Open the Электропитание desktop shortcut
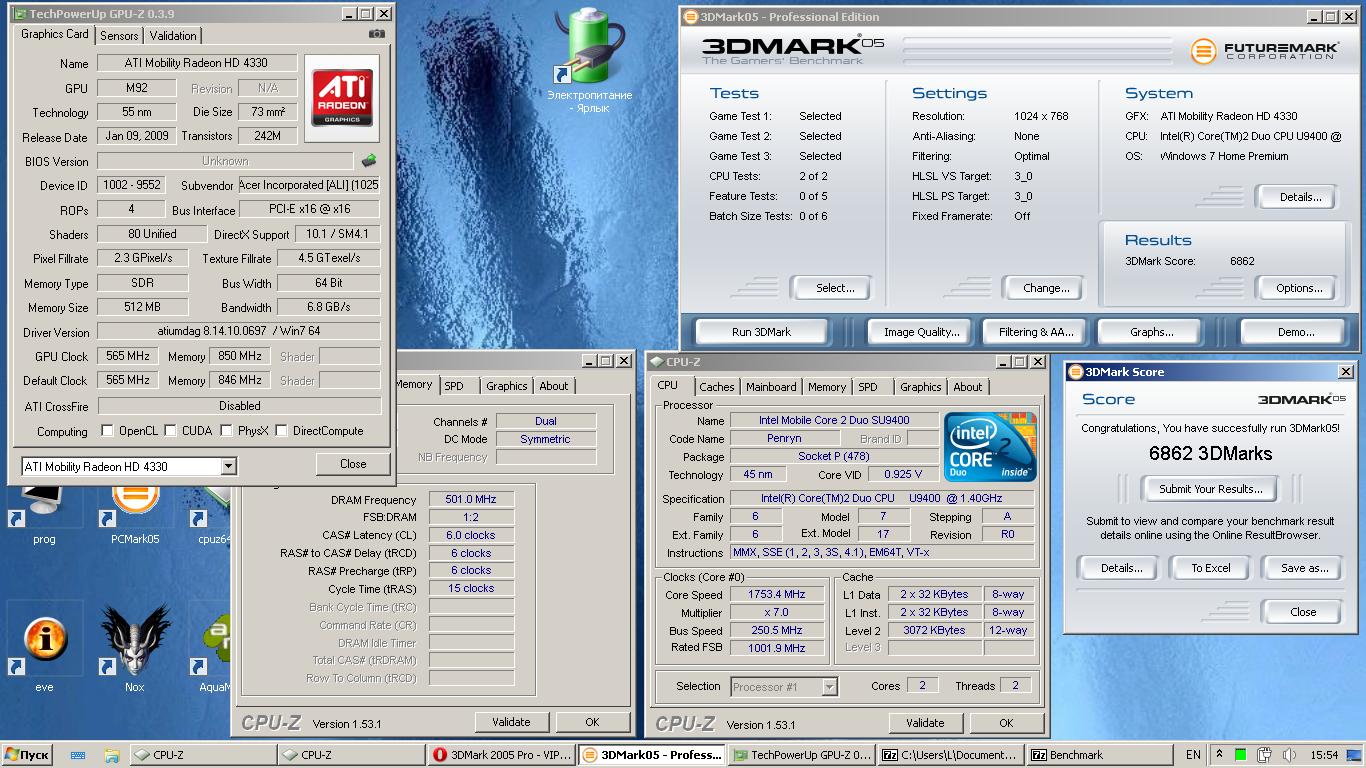 coord(590,60)
